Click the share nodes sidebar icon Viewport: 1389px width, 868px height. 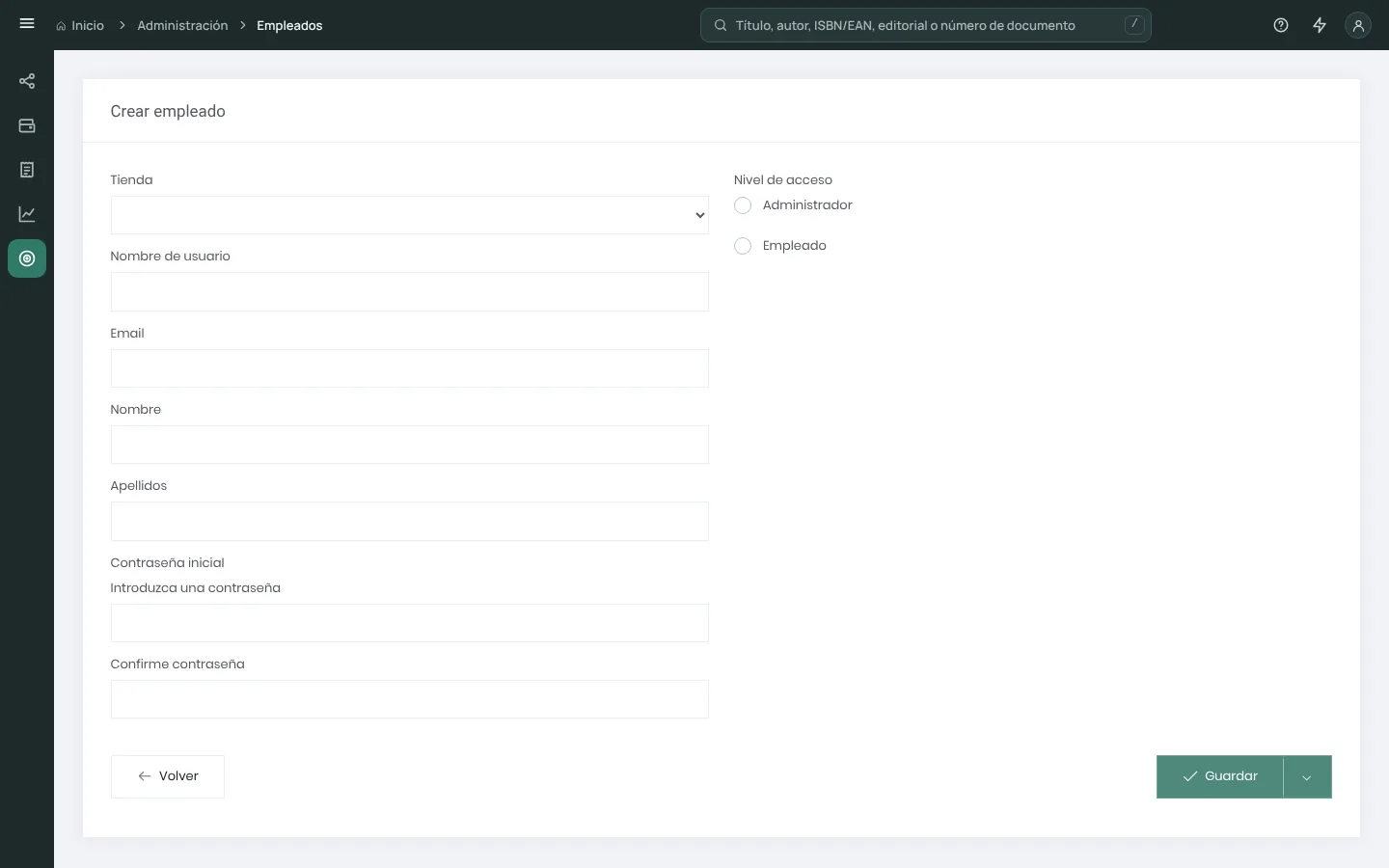point(27,81)
